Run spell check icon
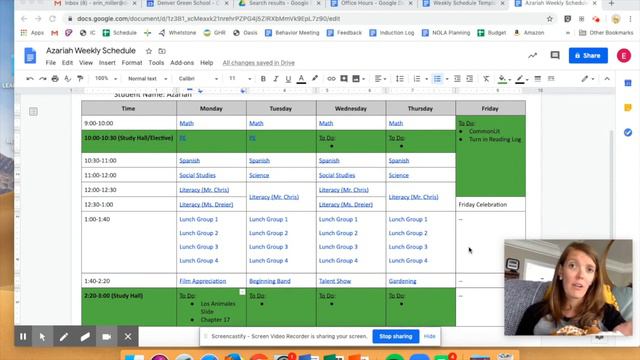The width and height of the screenshot is (640, 360). 68,79
